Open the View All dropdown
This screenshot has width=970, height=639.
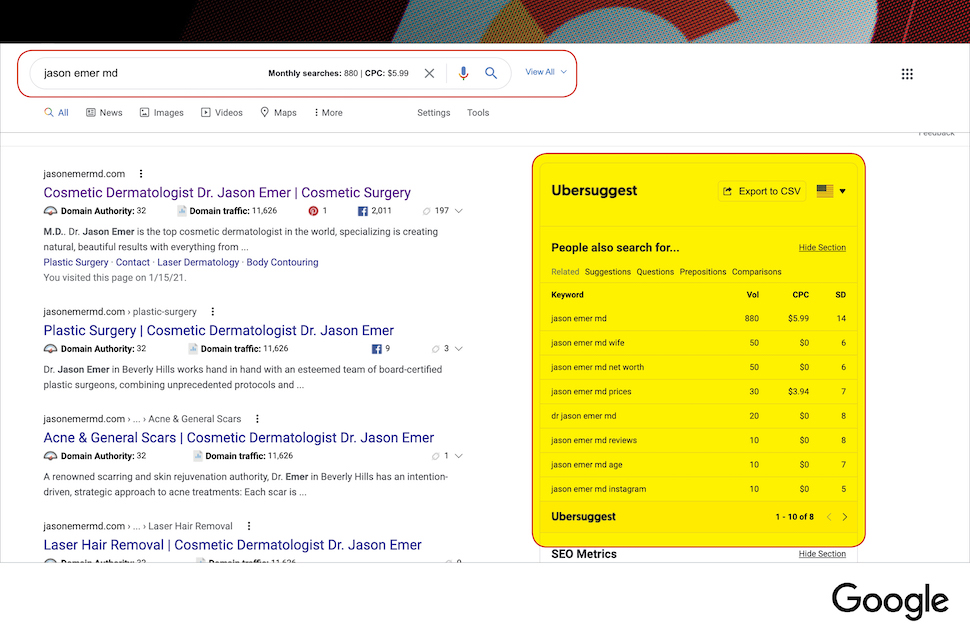[546, 72]
